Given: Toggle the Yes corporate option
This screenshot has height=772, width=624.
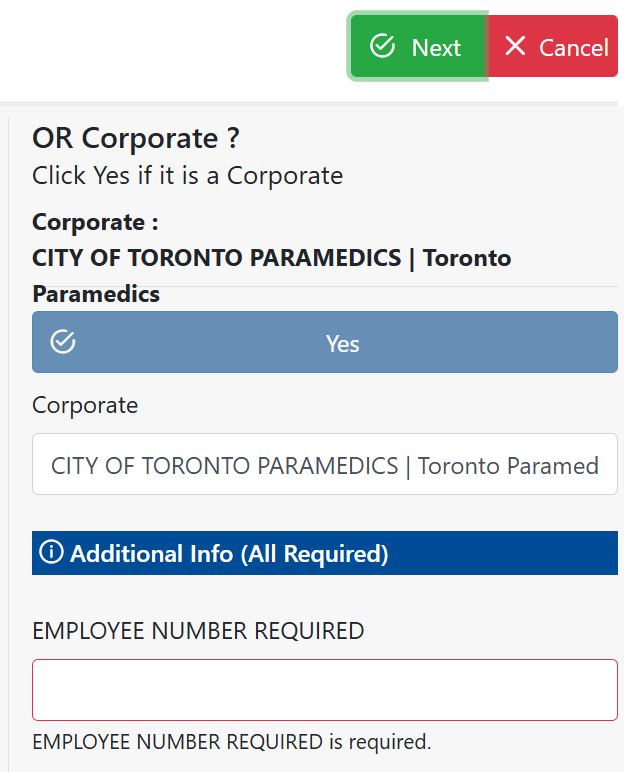Looking at the screenshot, I should pyautogui.click(x=342, y=343).
